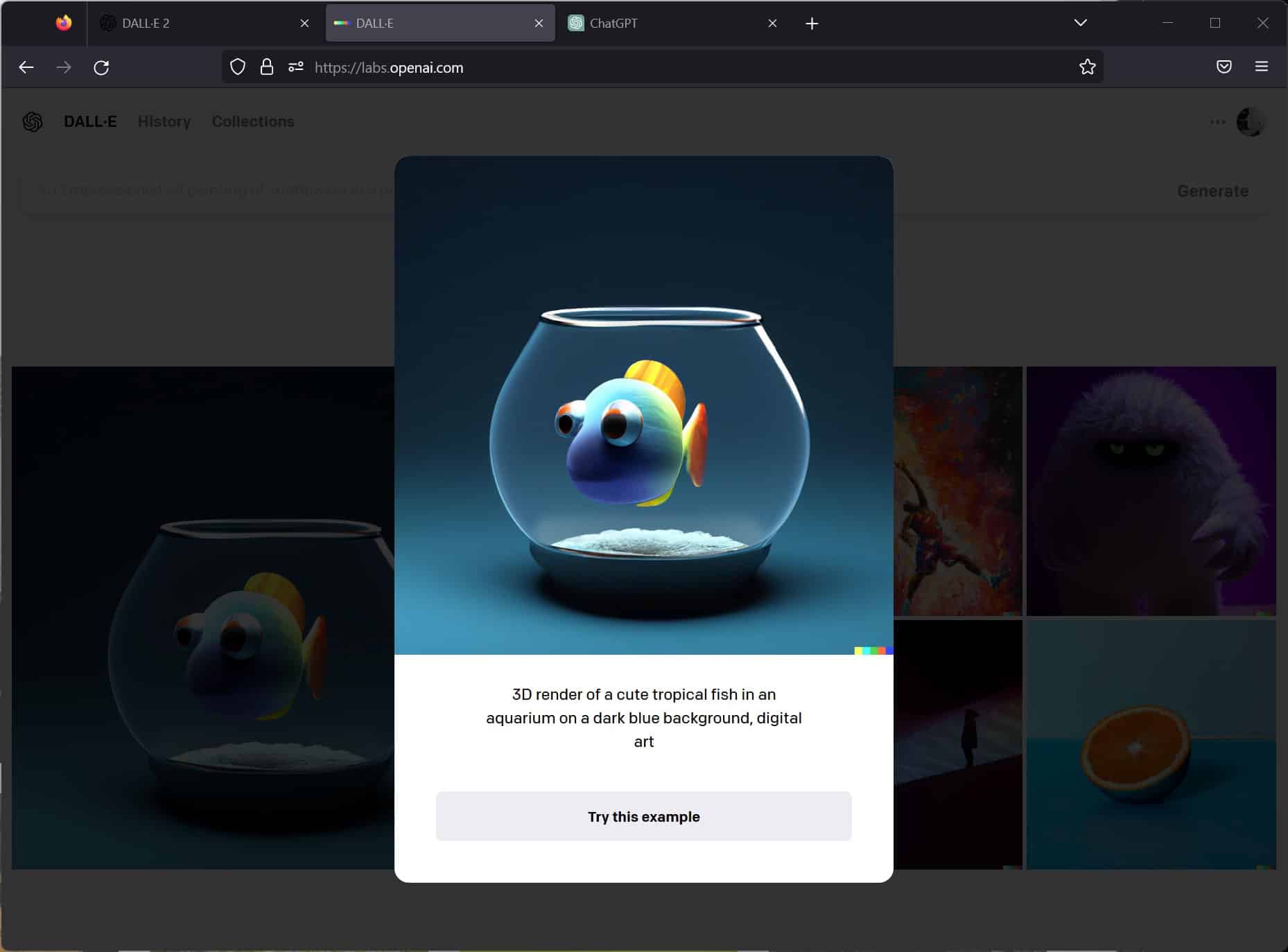Expand the list all tabs dropdown

(x=1080, y=23)
